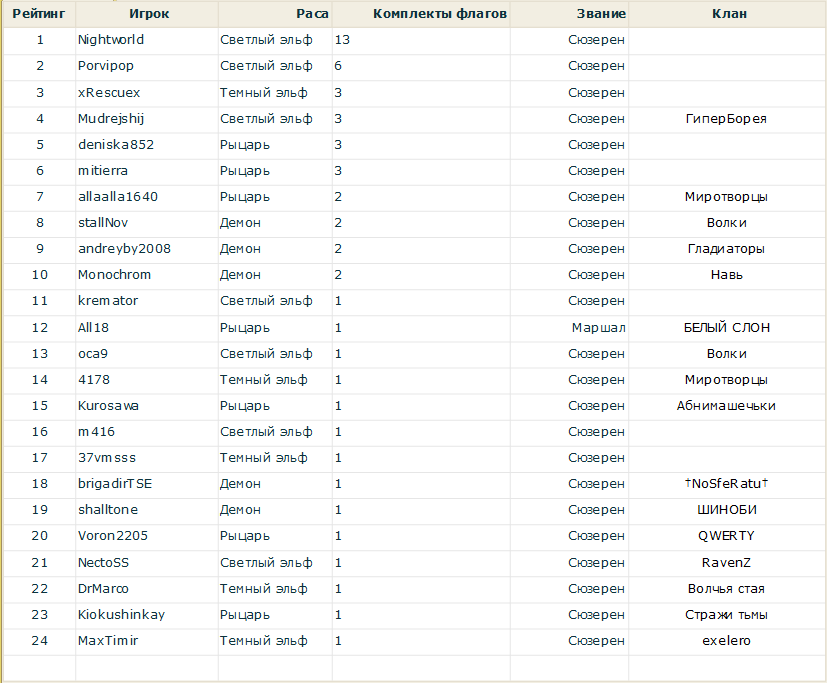Click the Маршал rank cell for All18

598,327
